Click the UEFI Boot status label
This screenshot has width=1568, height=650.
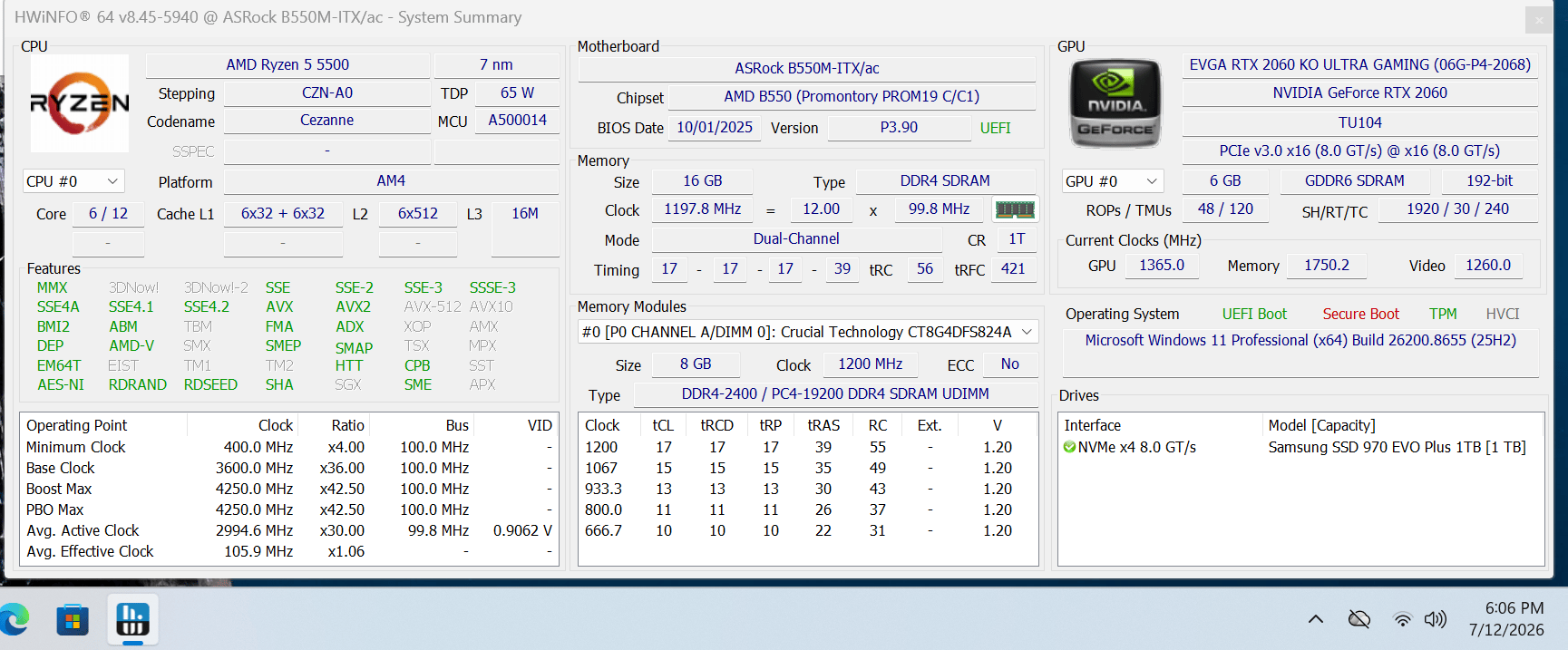(x=1254, y=314)
